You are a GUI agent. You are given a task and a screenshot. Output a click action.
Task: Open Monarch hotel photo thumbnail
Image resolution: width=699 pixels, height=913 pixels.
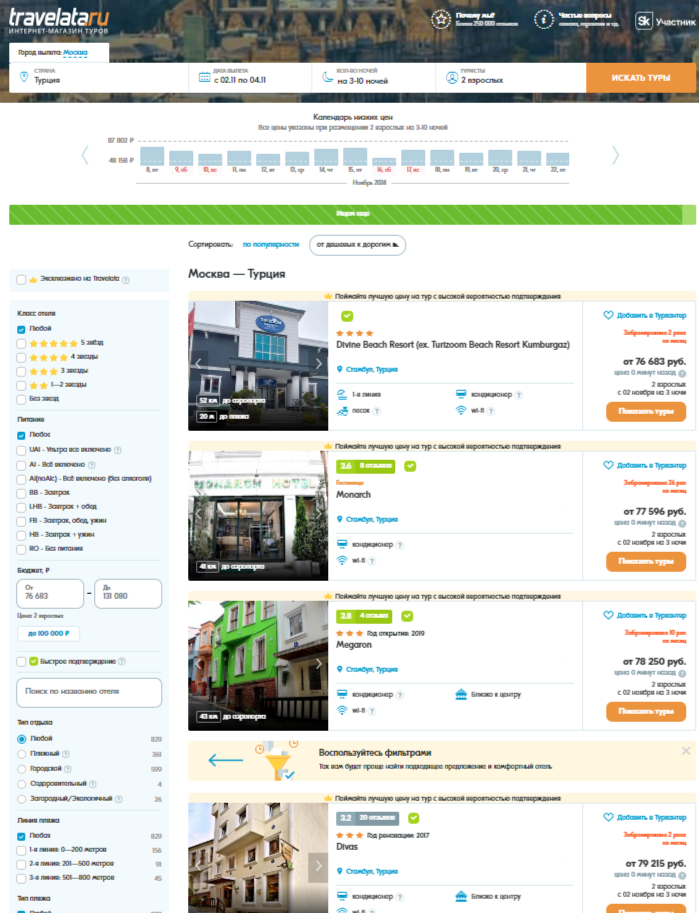(258, 515)
